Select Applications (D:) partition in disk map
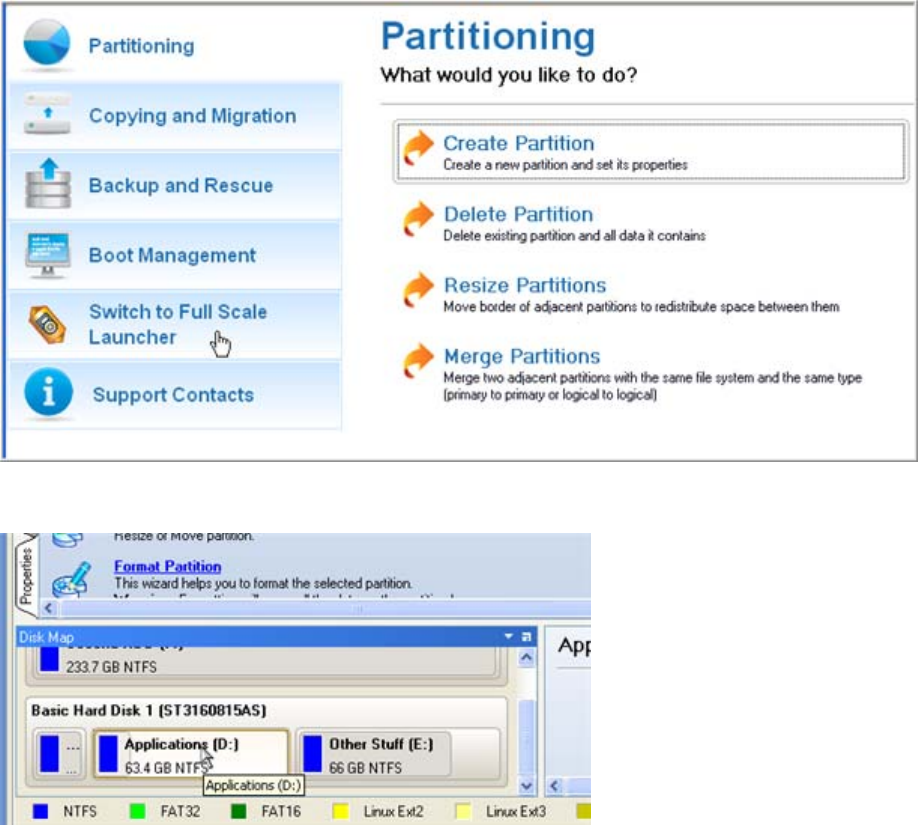The height and width of the screenshot is (825, 918). click(x=191, y=754)
